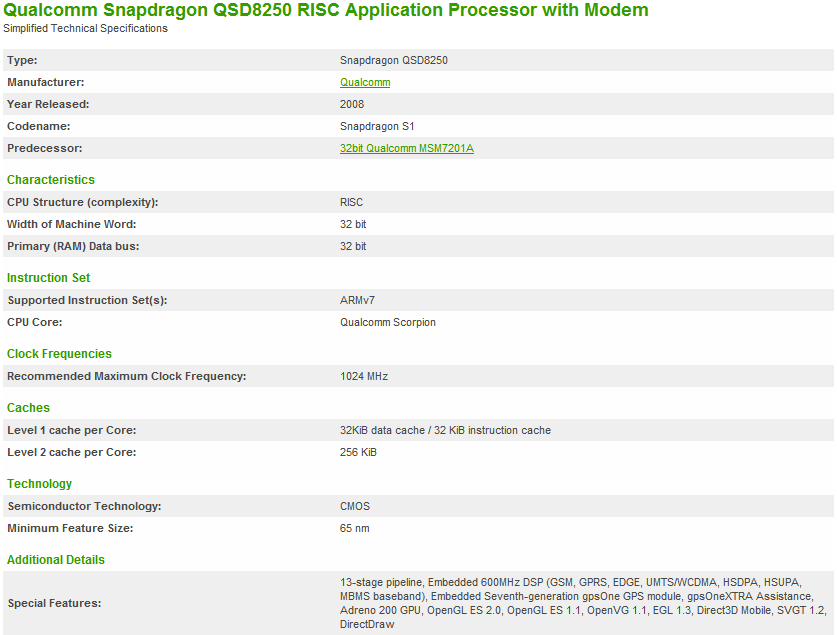Image resolution: width=837 pixels, height=635 pixels.
Task: Click the Additional Details section heading
Action: (x=56, y=560)
